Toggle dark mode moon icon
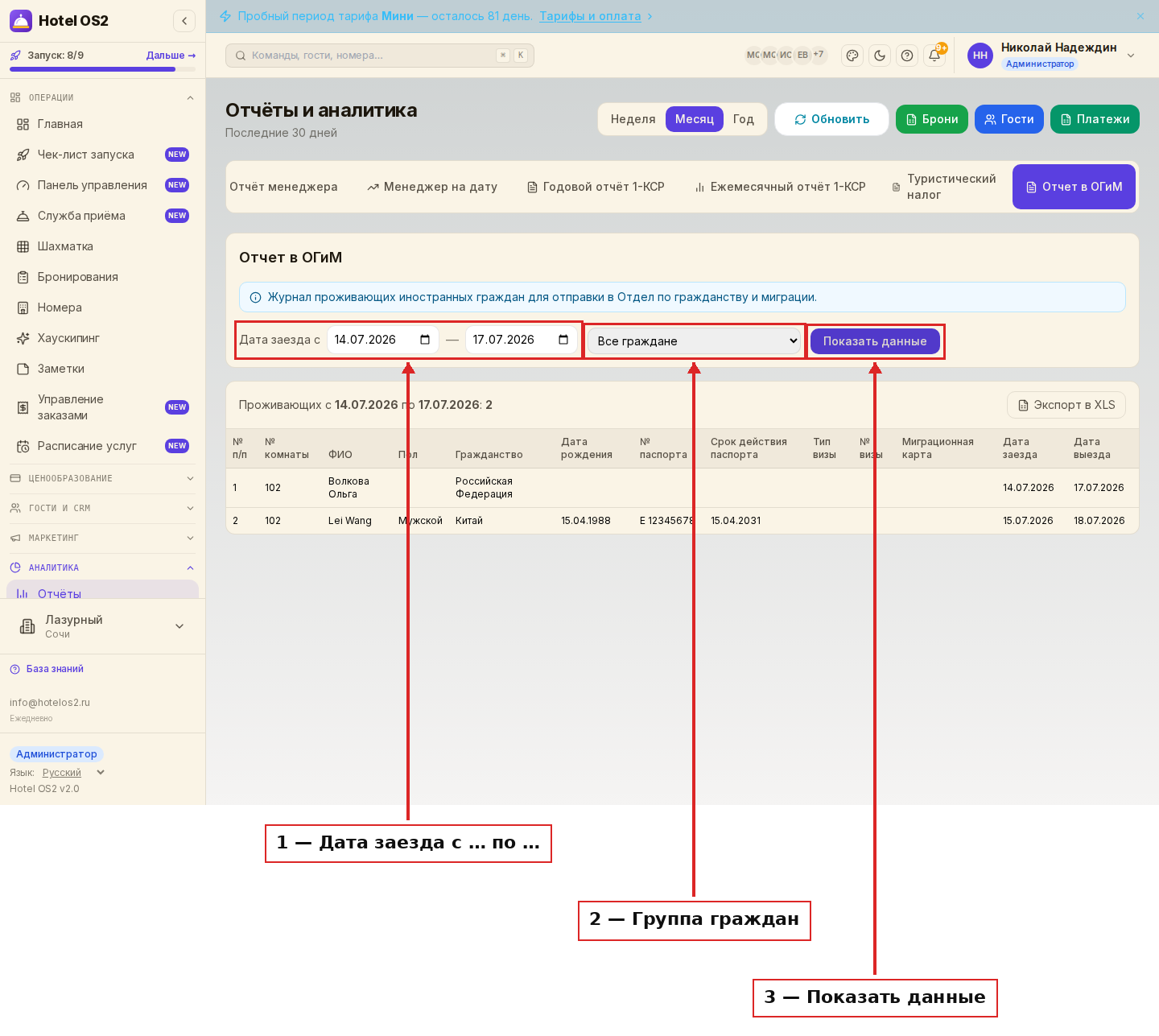Screen dimensions: 1159x1036 pyautogui.click(x=880, y=56)
